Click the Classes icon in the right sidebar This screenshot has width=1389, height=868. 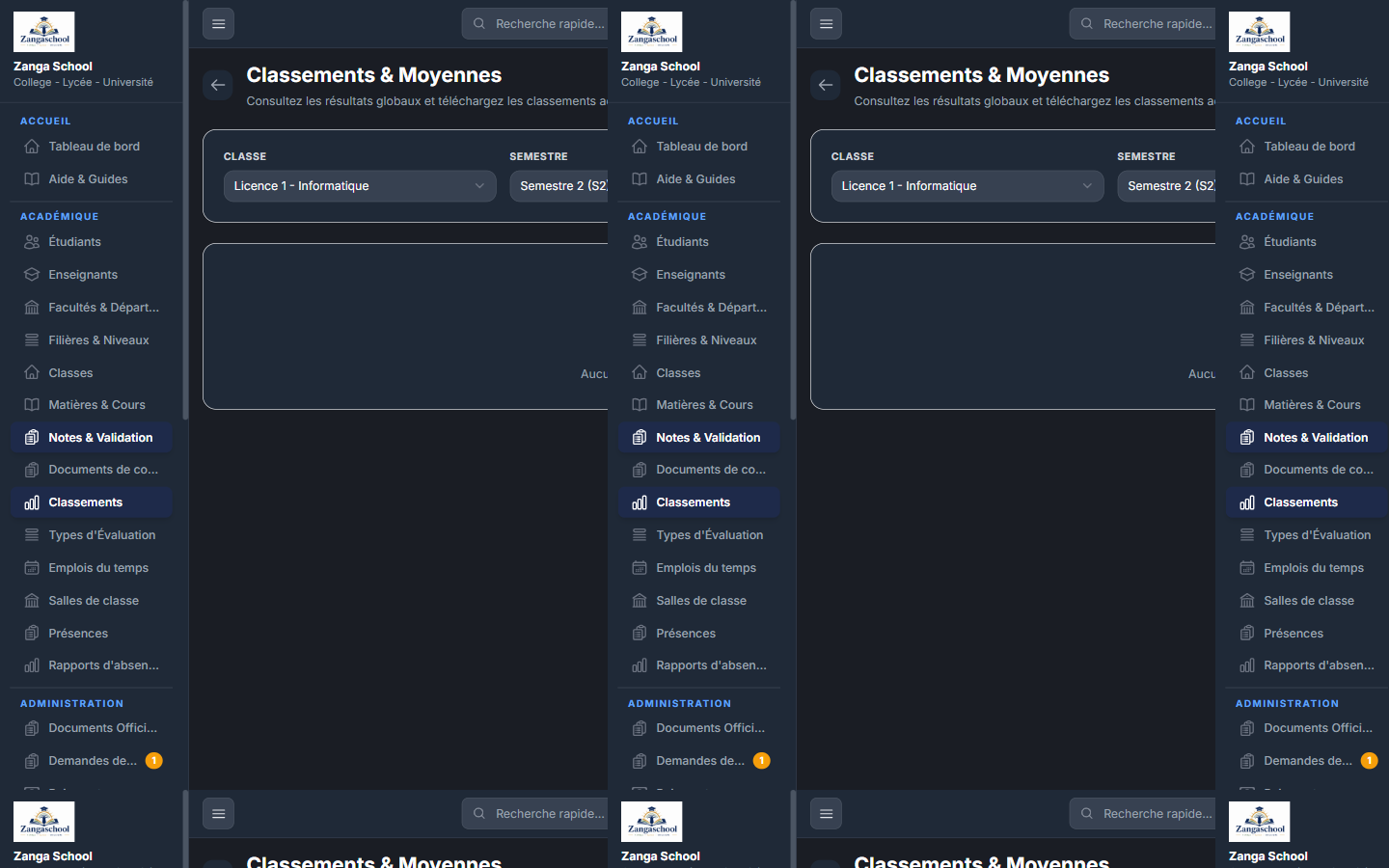coord(1247,372)
